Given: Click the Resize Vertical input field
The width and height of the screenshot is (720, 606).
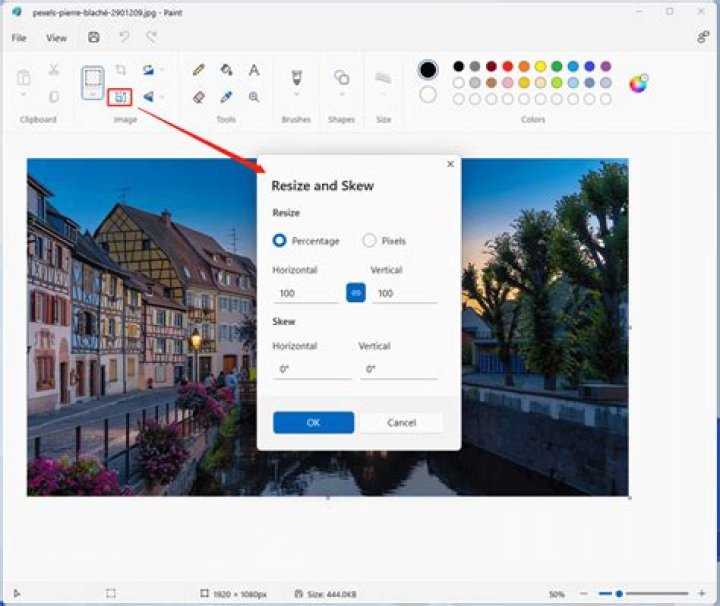Looking at the screenshot, I should click(404, 293).
